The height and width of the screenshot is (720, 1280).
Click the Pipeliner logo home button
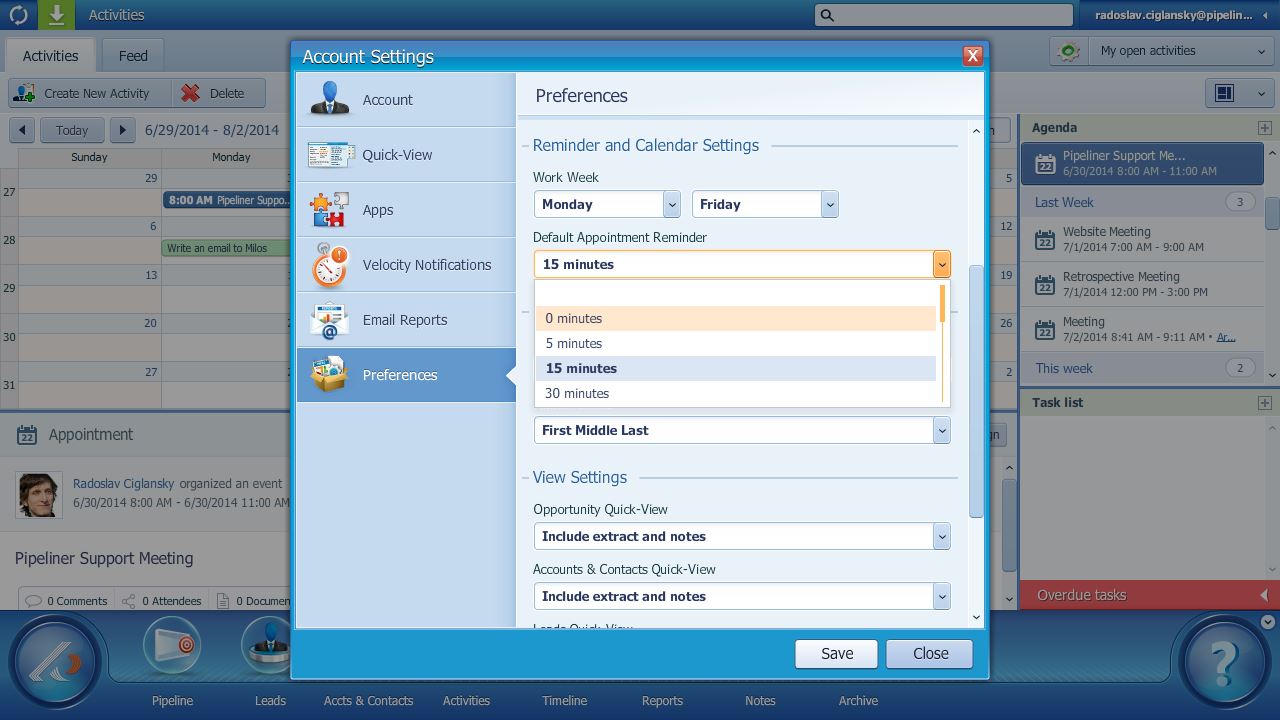tap(56, 662)
